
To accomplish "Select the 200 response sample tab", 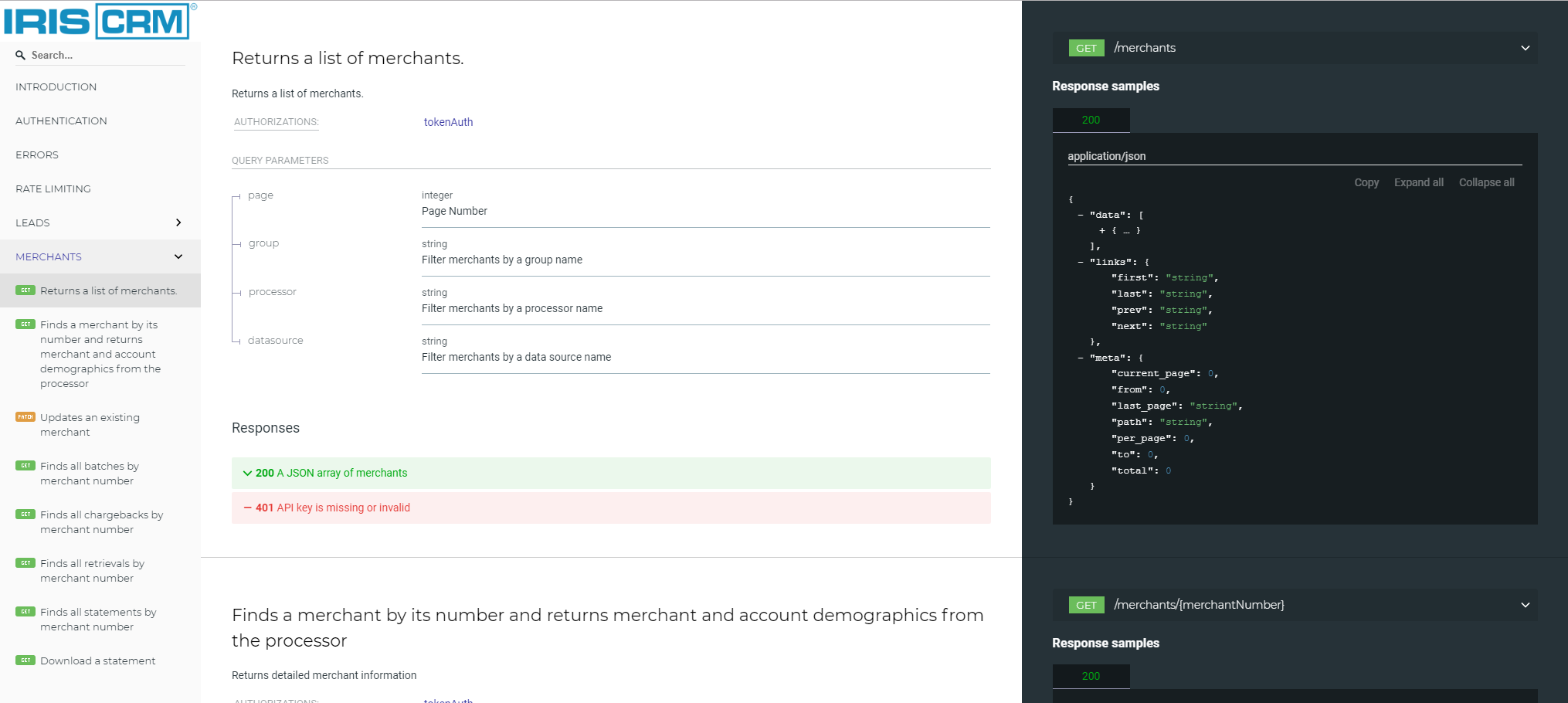I will click(x=1091, y=120).
